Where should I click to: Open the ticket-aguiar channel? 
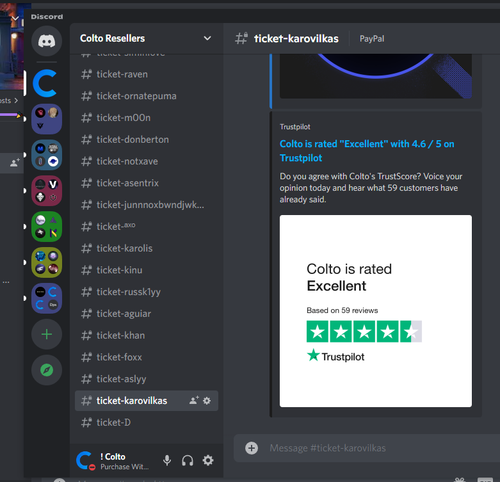click(147, 314)
